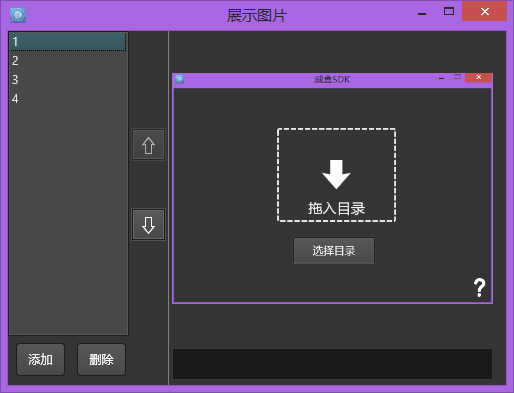This screenshot has height=393, width=514.
Task: Select list item 1
Action: tap(68, 42)
